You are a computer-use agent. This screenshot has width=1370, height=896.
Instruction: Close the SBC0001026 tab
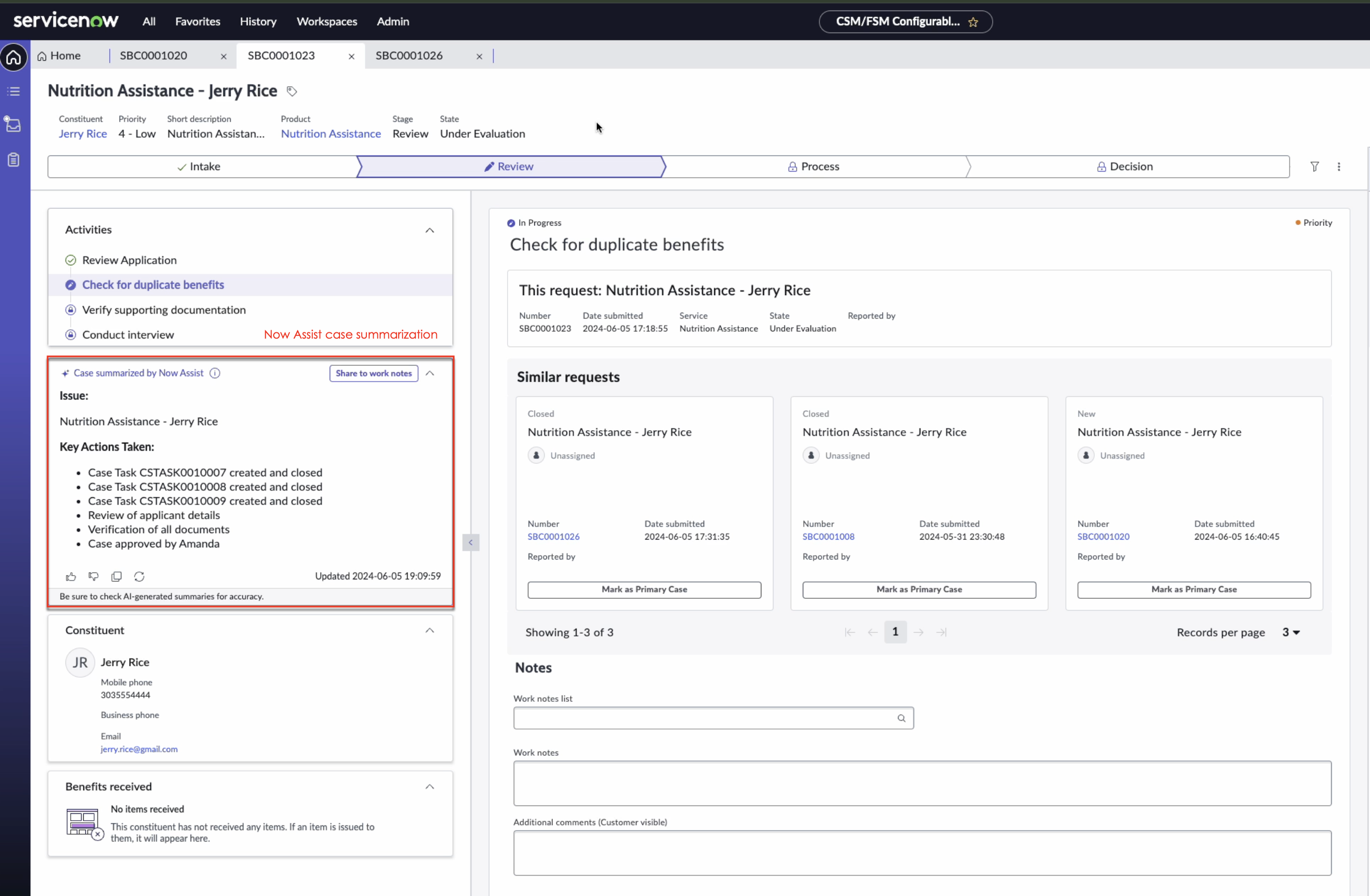click(x=479, y=57)
